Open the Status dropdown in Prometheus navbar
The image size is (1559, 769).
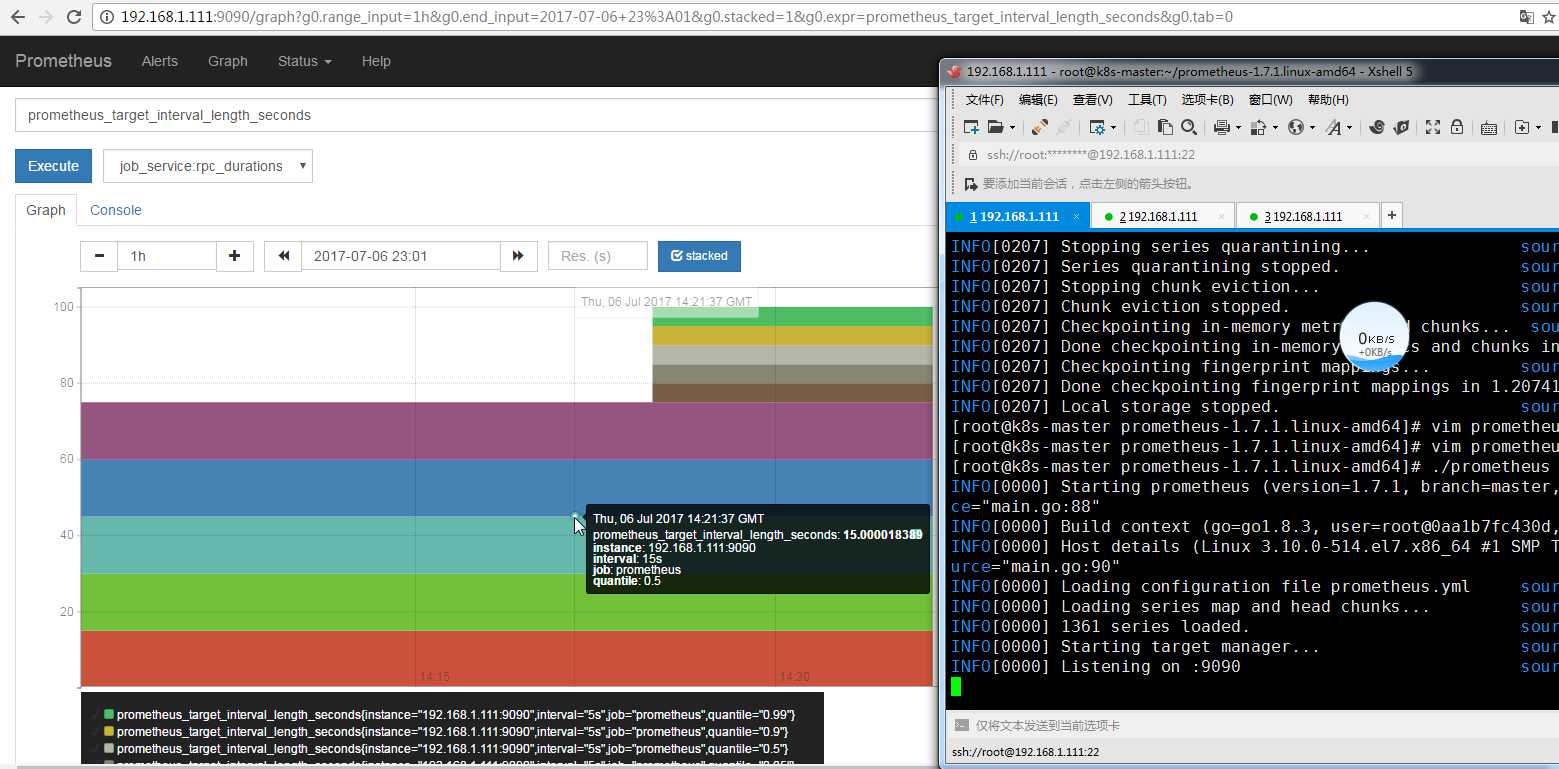[305, 61]
